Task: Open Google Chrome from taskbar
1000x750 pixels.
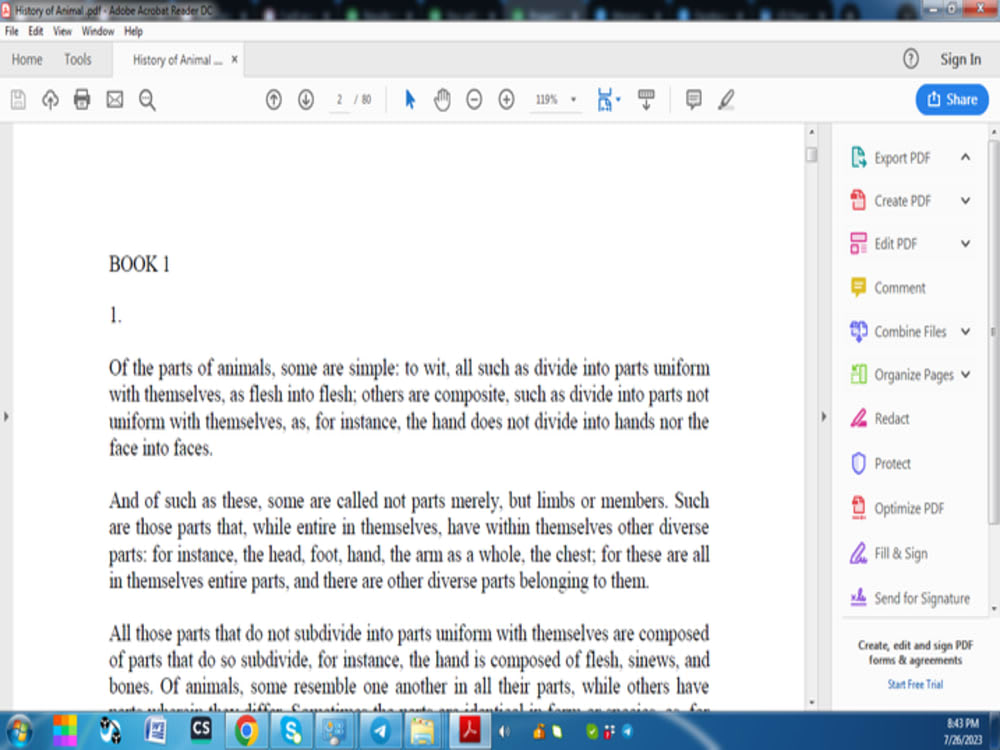Action: tap(246, 731)
